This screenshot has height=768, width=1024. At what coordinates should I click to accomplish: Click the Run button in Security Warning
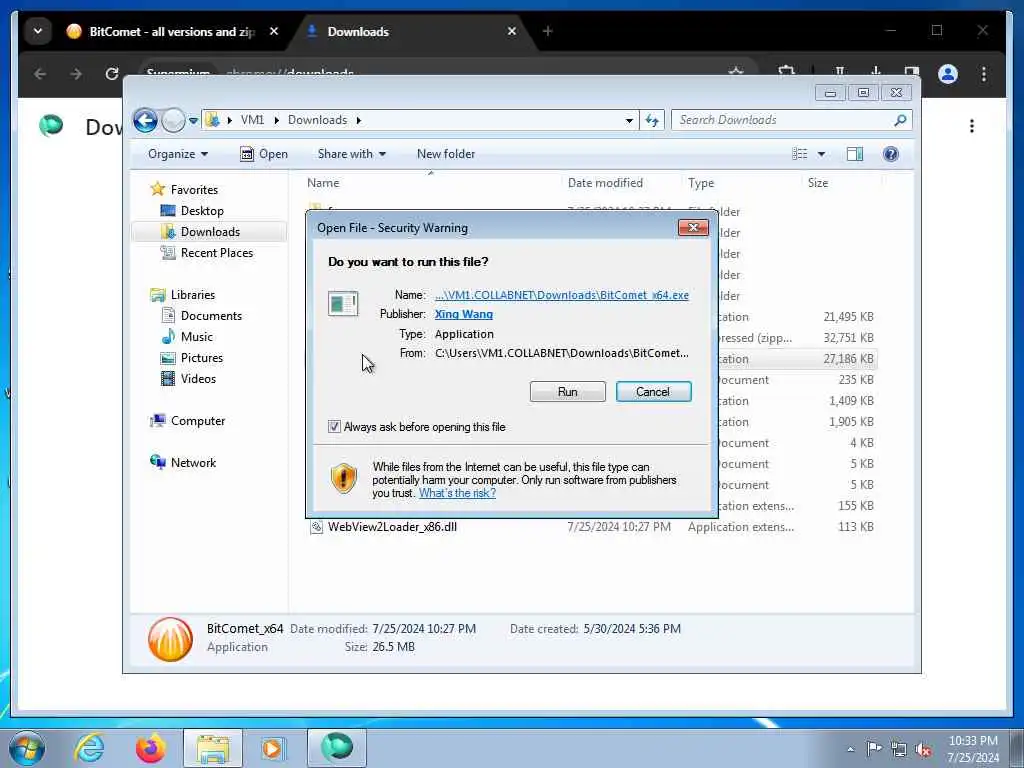tap(568, 392)
